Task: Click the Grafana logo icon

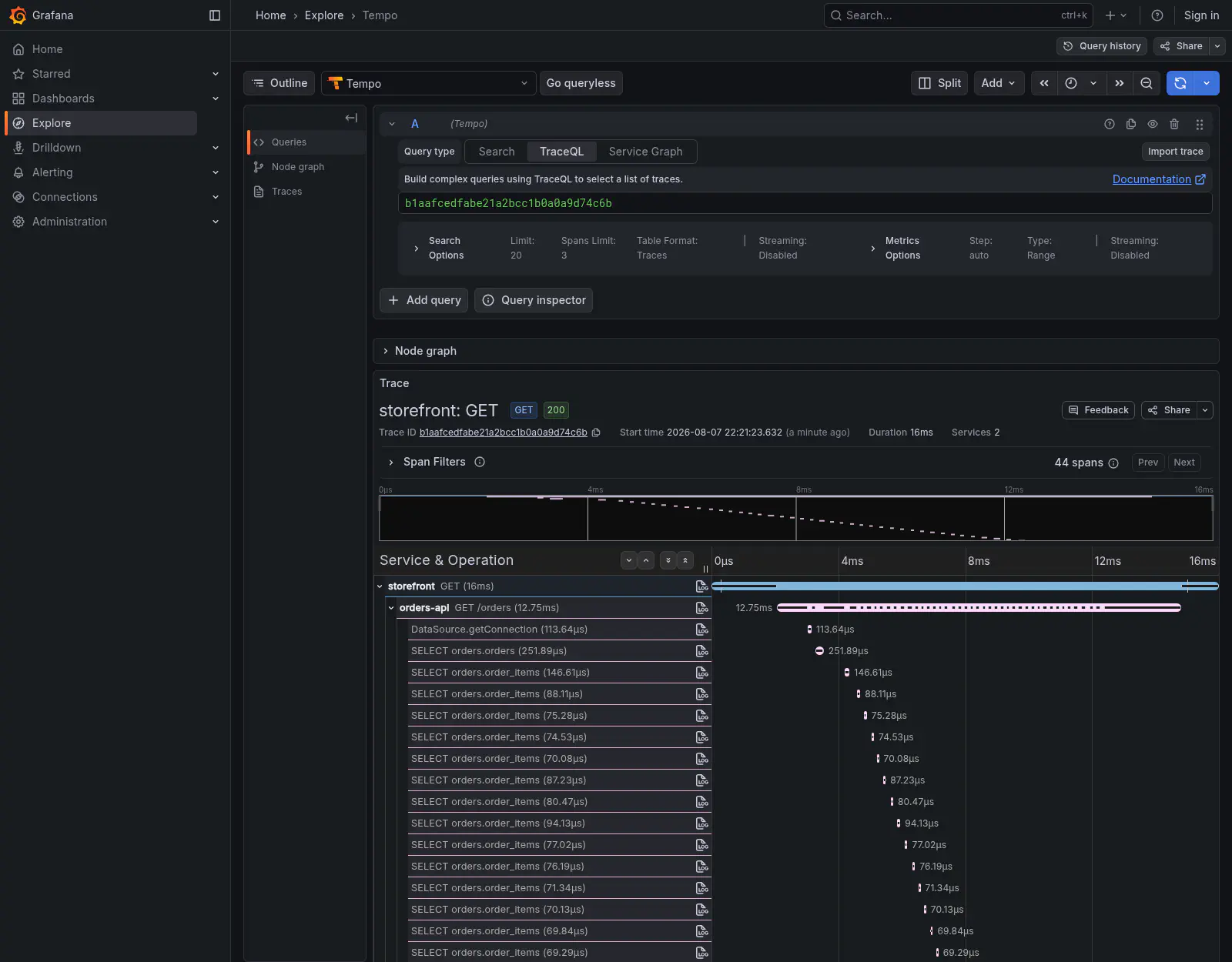Action: tap(18, 15)
